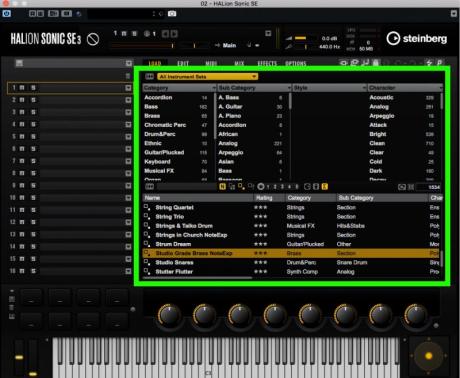
Task: Mute slot 16 in the rack
Action: click(22, 271)
